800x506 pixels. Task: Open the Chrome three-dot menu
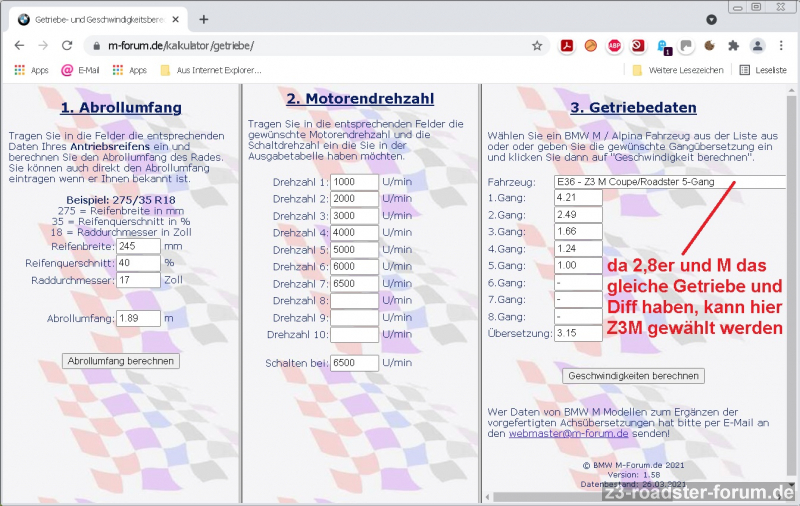pyautogui.click(x=781, y=45)
